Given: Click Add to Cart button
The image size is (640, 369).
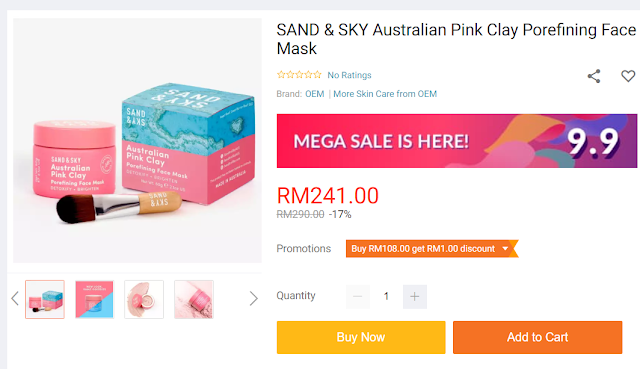Looking at the screenshot, I should [538, 337].
